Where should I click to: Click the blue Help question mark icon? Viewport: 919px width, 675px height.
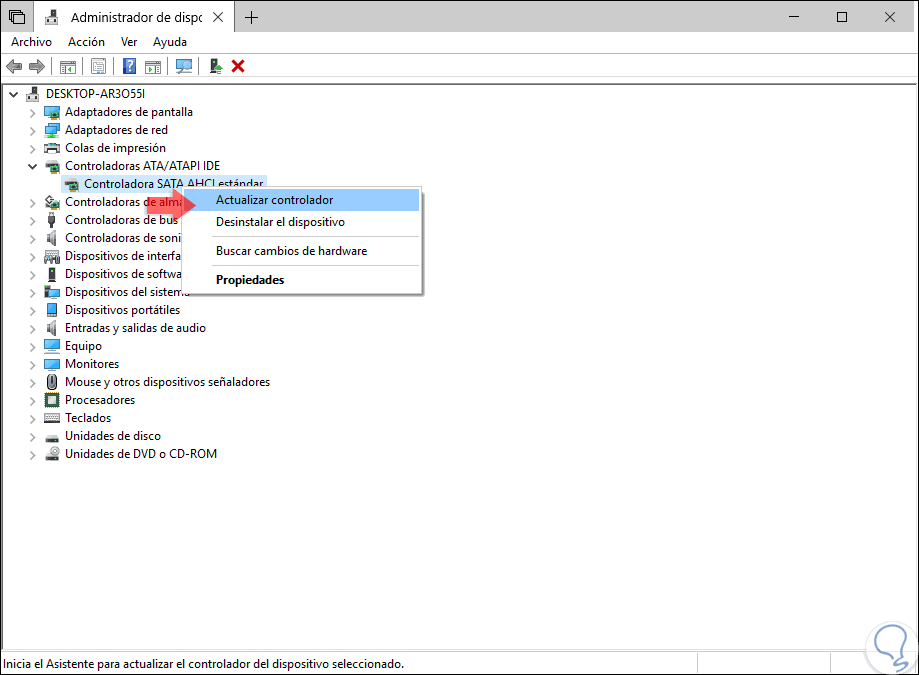pyautogui.click(x=129, y=66)
